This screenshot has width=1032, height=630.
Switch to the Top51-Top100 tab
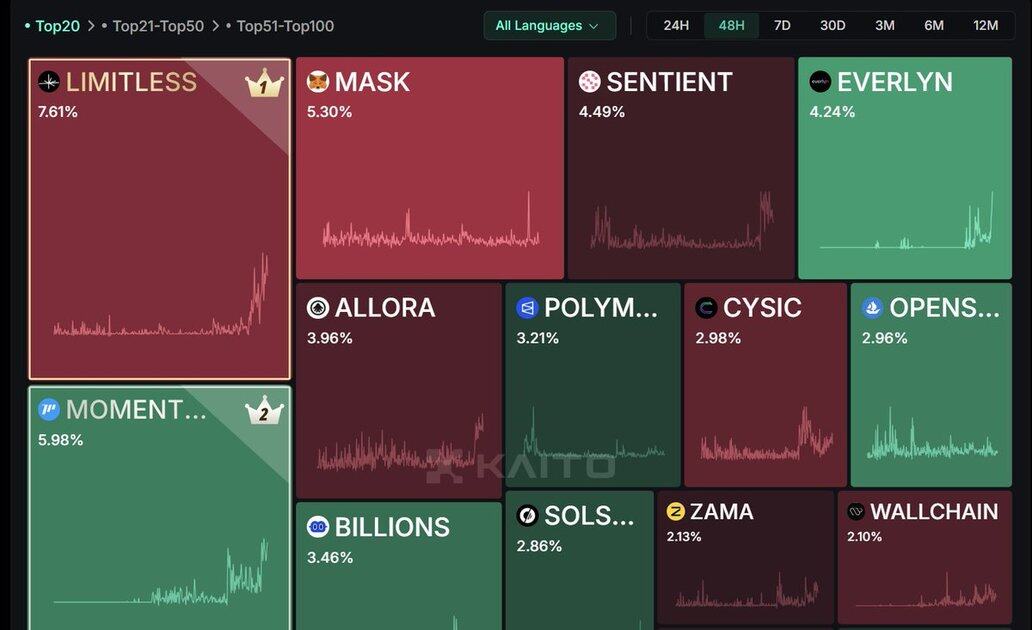click(285, 26)
